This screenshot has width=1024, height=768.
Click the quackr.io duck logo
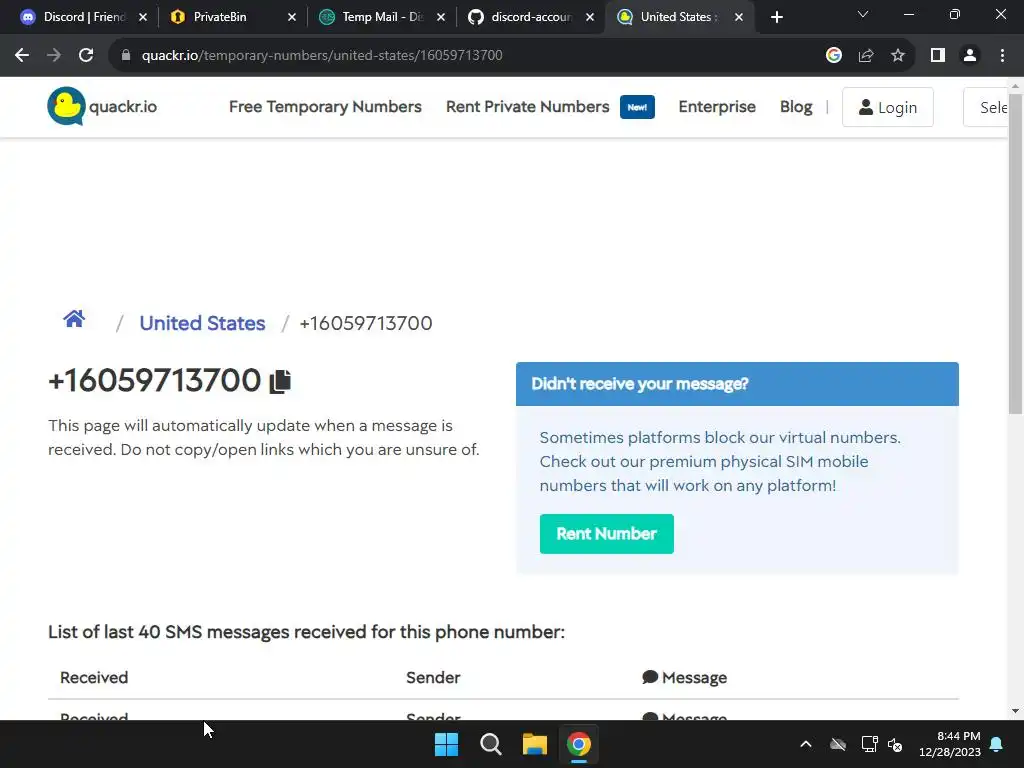(66, 106)
